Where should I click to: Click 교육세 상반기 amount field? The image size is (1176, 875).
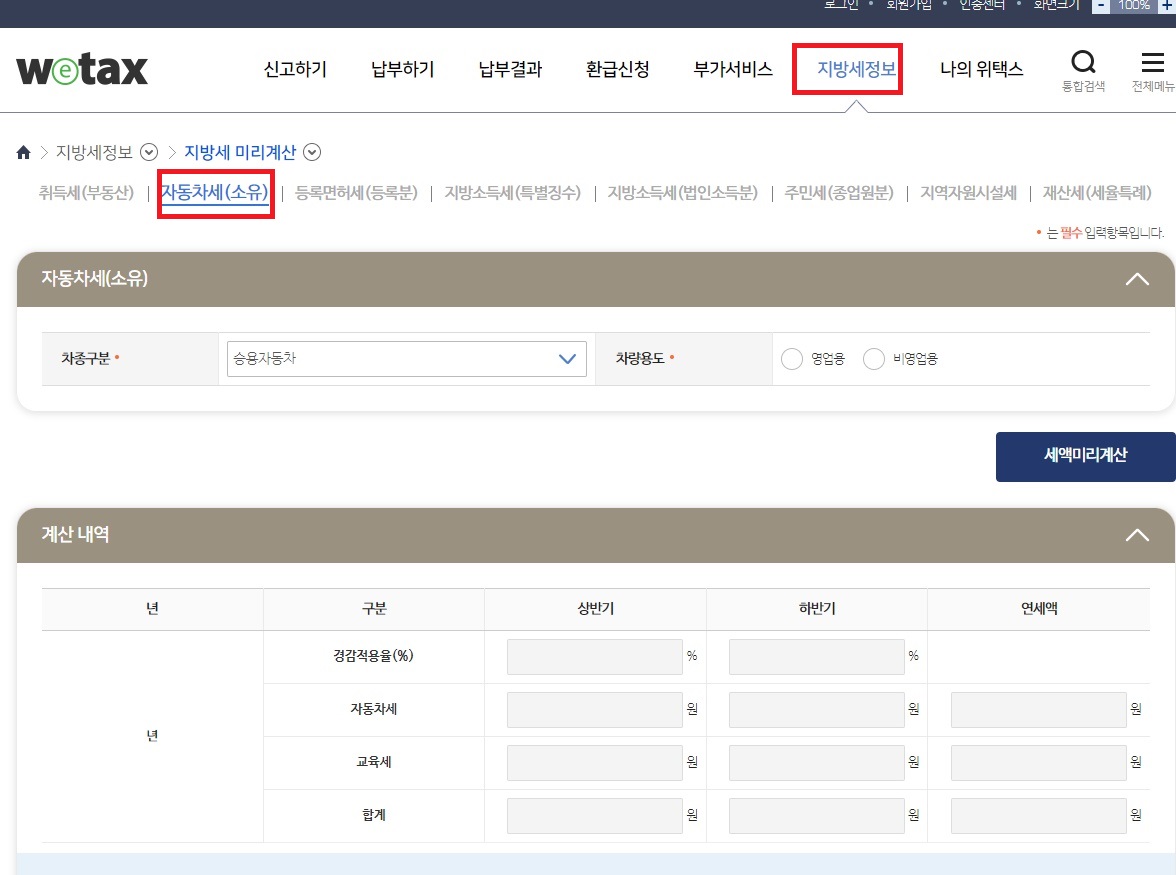[595, 763]
